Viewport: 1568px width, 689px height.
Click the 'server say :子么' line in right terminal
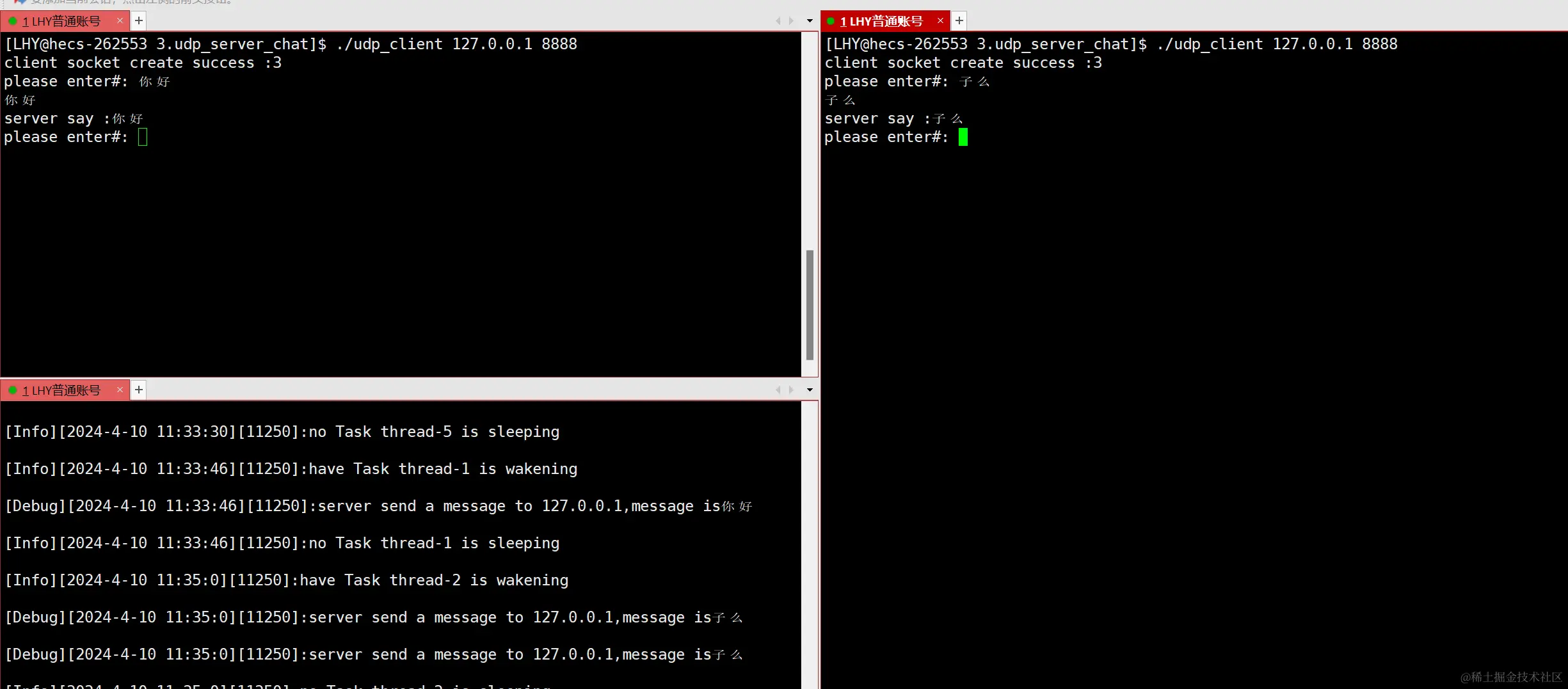[894, 118]
